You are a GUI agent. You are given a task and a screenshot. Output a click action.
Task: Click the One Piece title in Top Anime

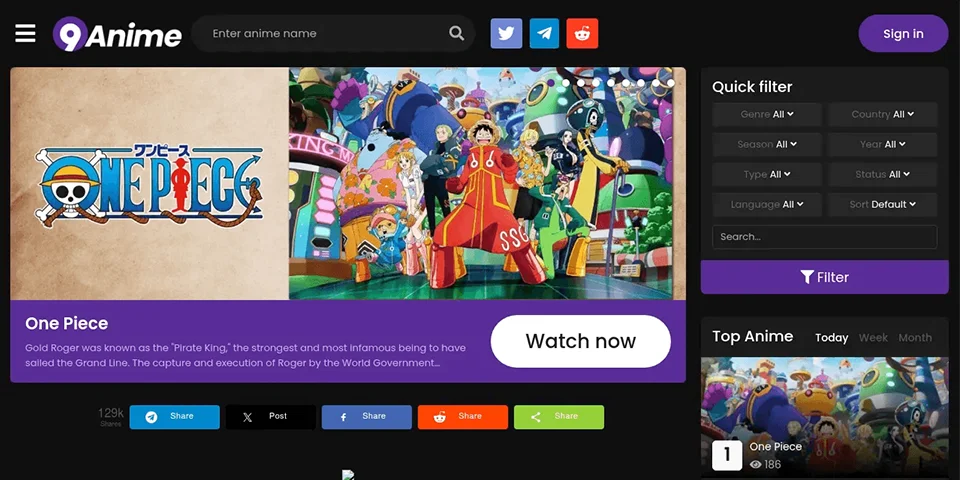775,446
